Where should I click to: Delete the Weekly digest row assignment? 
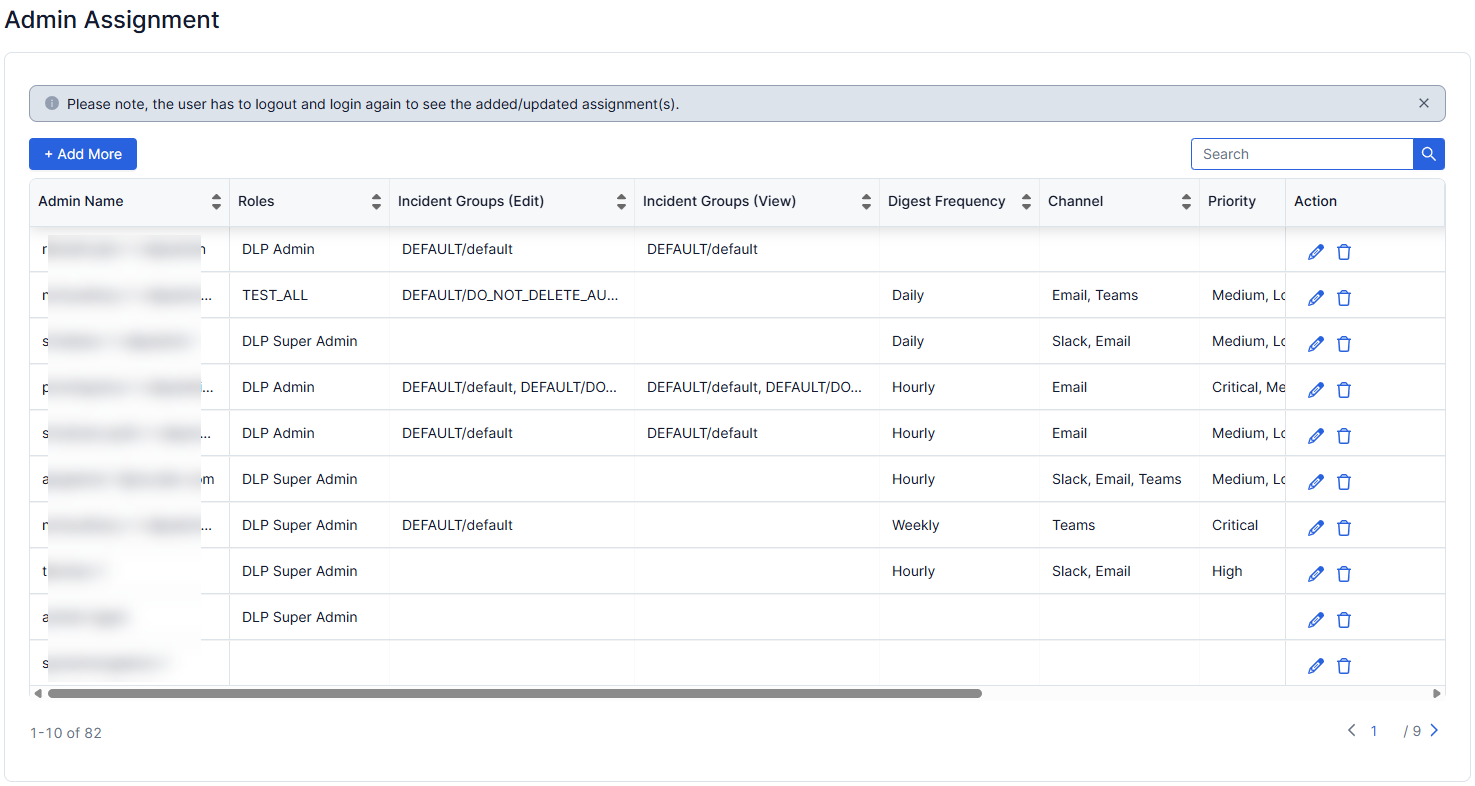click(x=1344, y=528)
